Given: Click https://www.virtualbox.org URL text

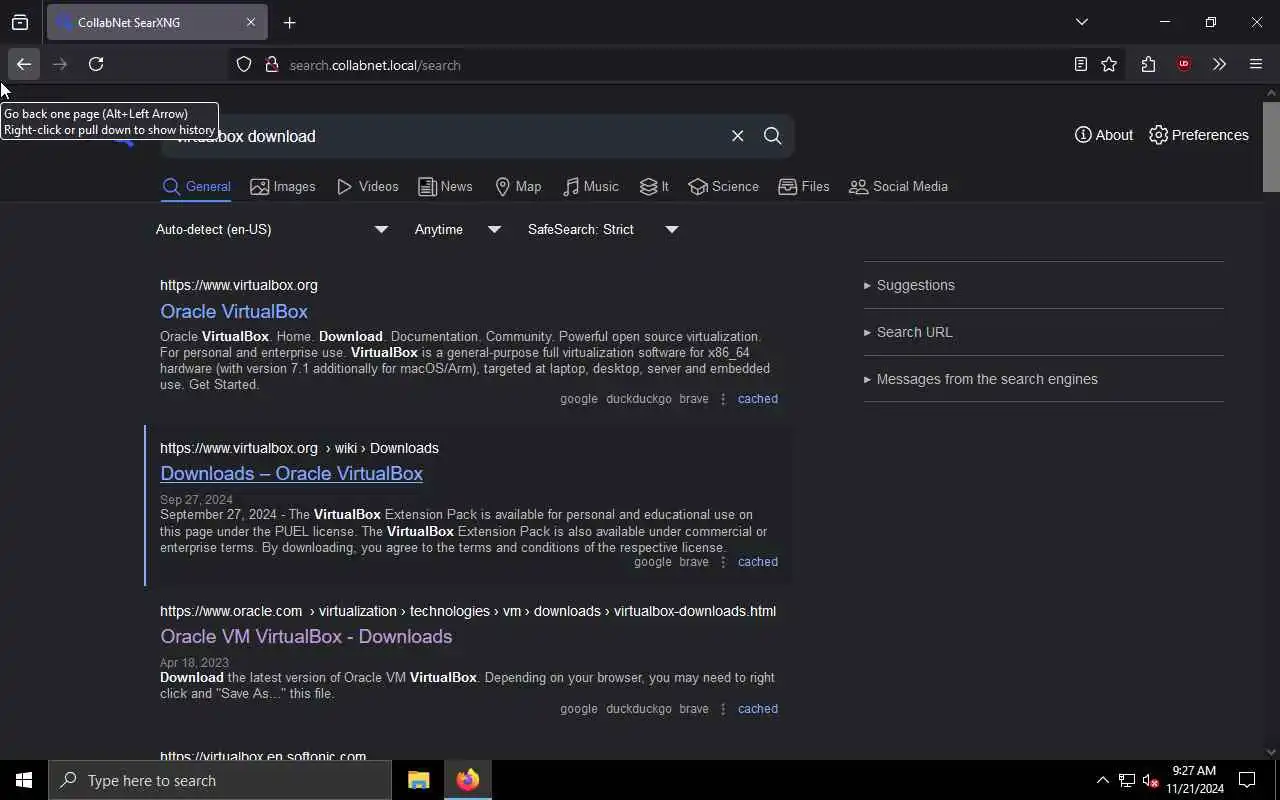Looking at the screenshot, I should 239,286.
